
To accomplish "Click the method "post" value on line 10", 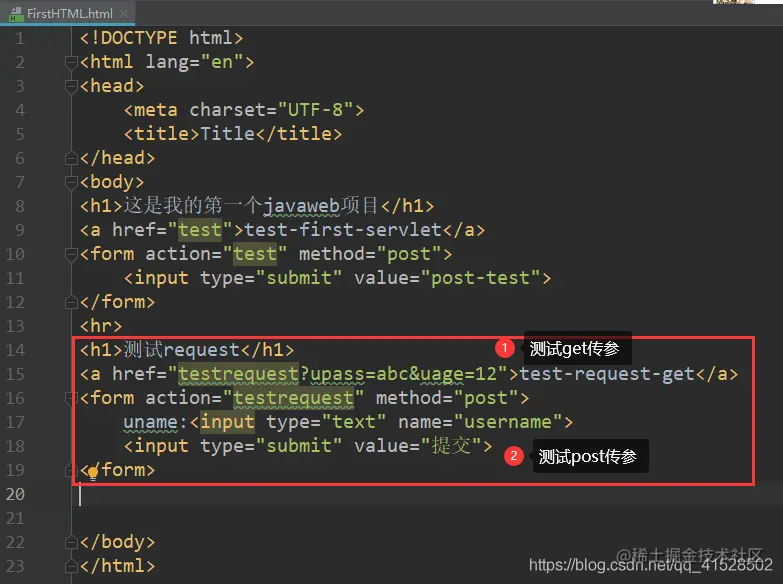I will (409, 253).
